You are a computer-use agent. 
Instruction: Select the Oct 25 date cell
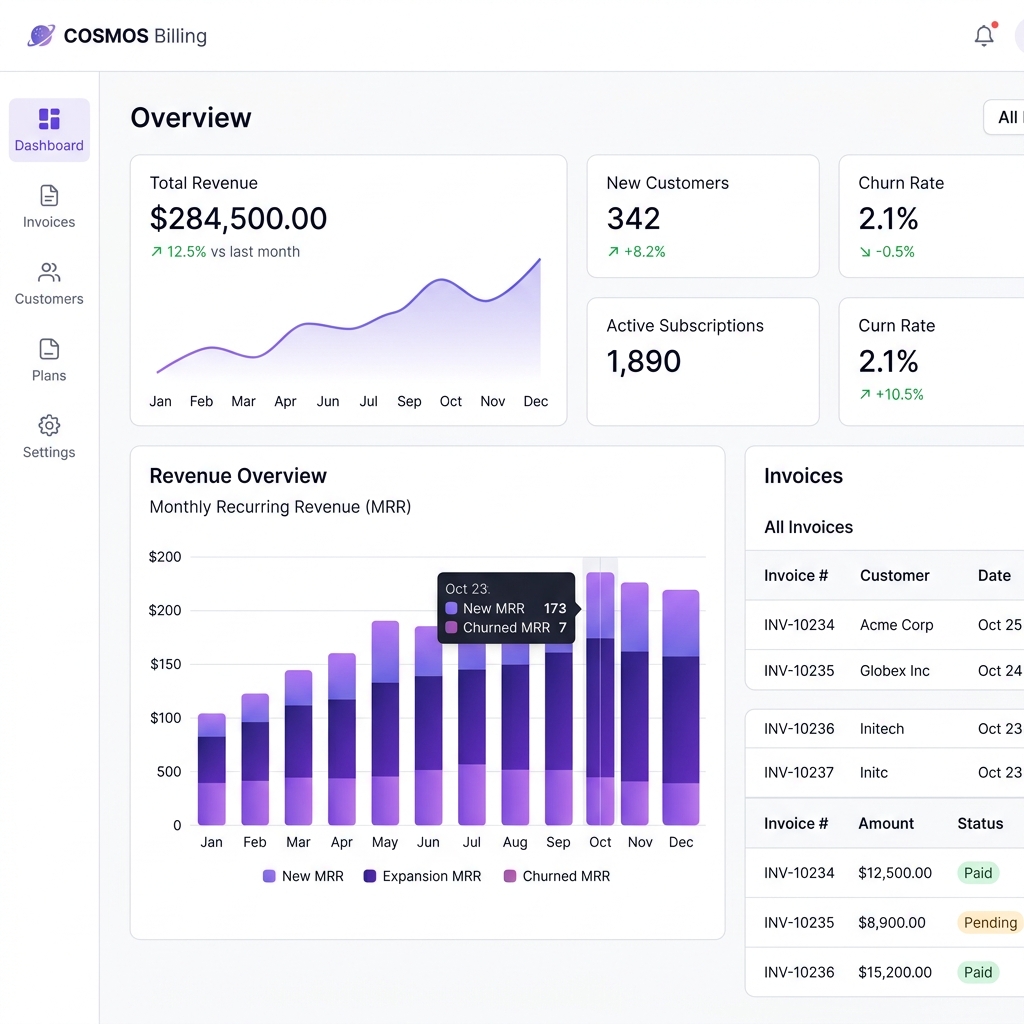point(999,625)
